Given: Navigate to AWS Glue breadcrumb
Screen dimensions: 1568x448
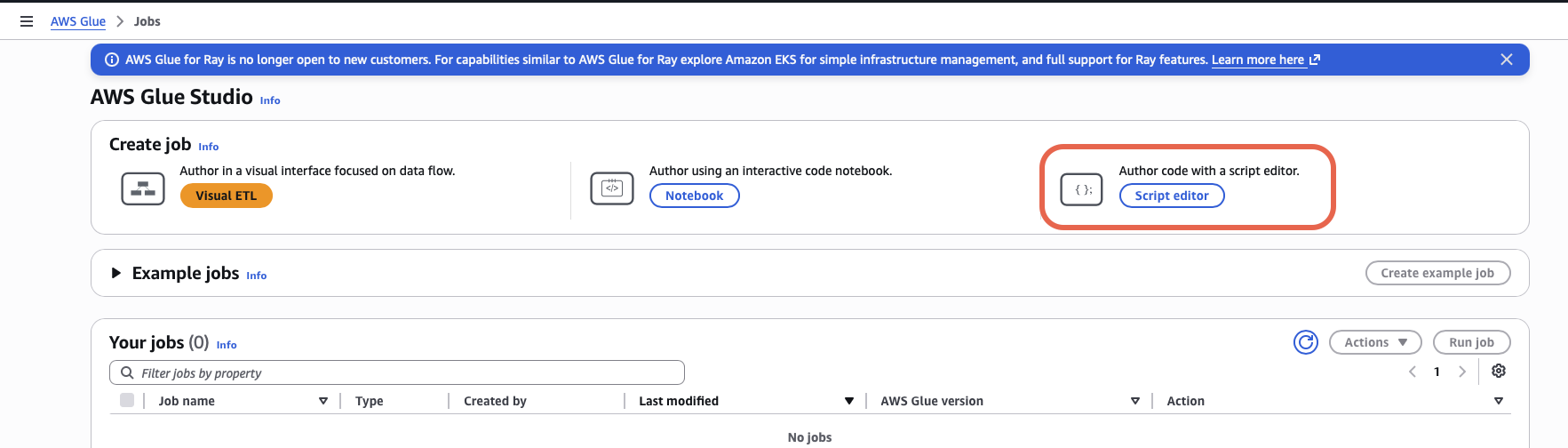Looking at the screenshot, I should point(78,21).
